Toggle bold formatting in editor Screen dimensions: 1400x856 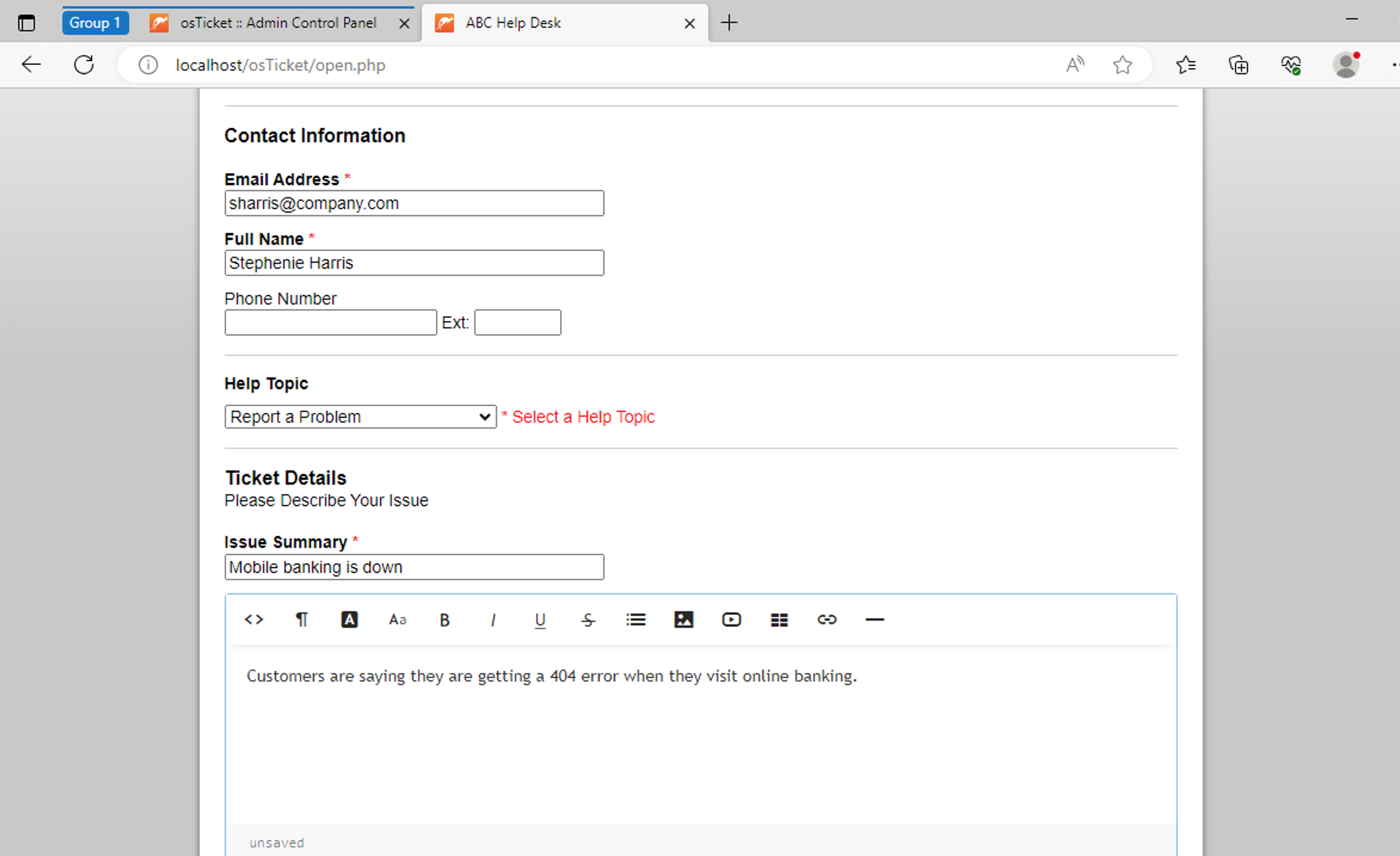pos(445,620)
